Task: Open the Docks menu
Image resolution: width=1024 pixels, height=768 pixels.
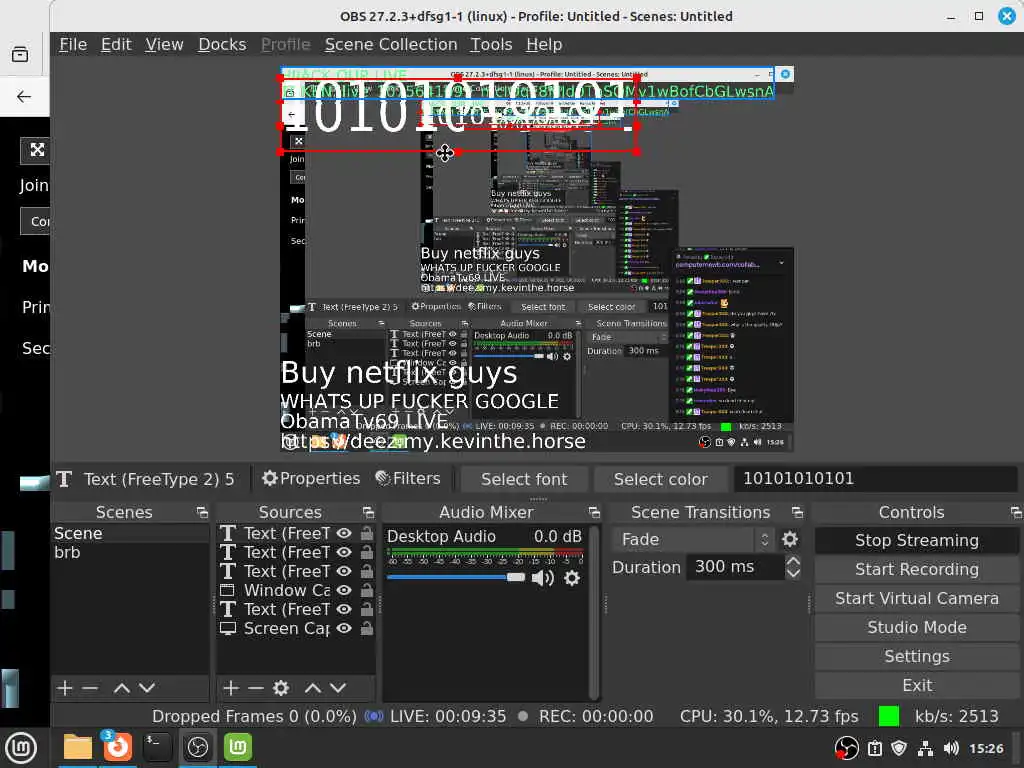Action: (222, 44)
